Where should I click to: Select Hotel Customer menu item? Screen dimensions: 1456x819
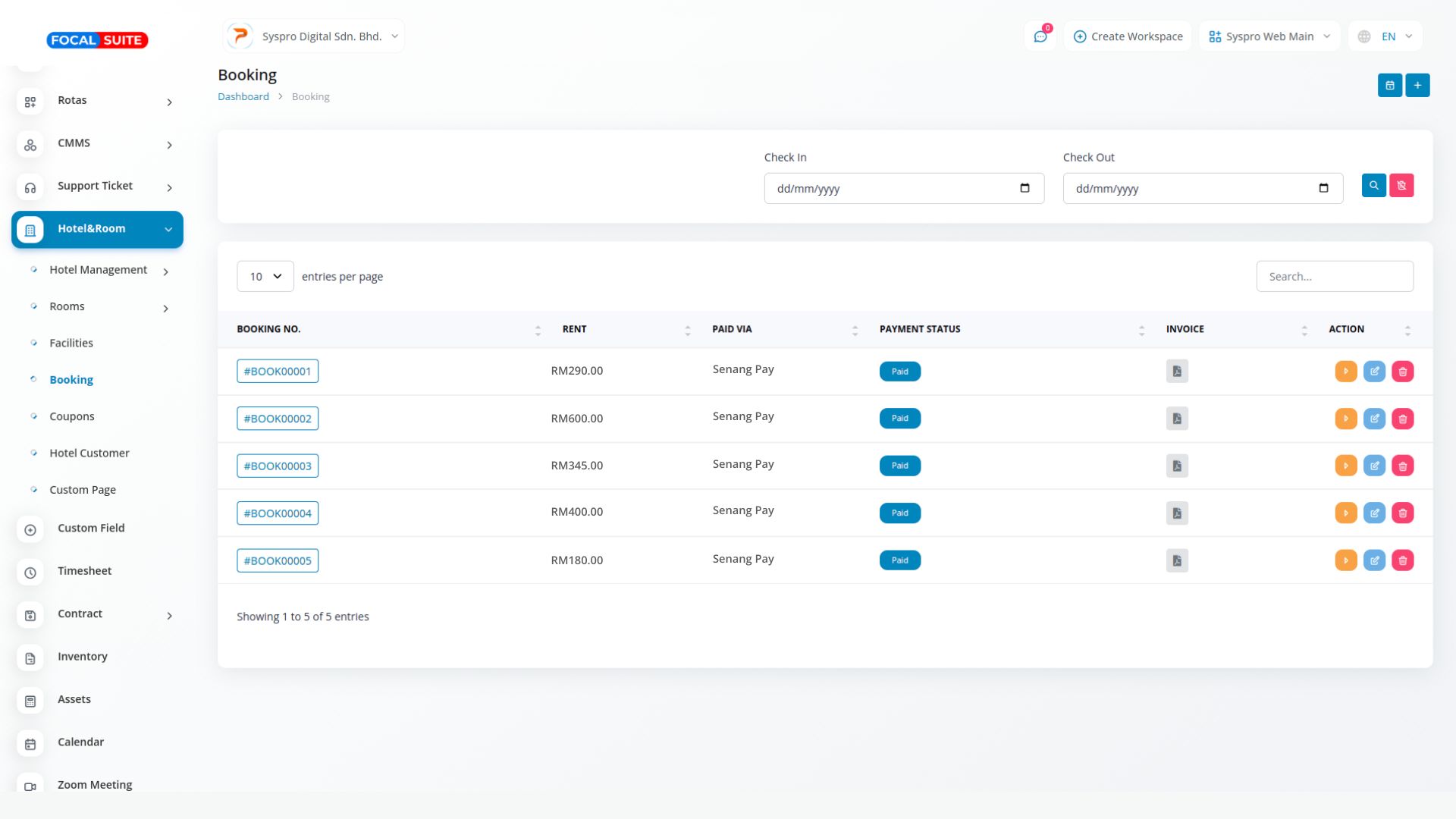pyautogui.click(x=89, y=453)
